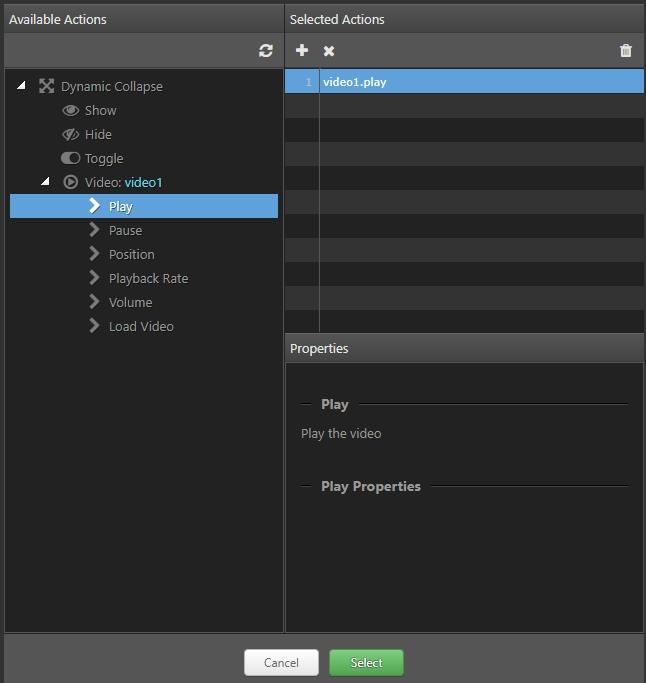Click row number 1 in Selected Actions
This screenshot has height=683, width=646.
pos(308,82)
